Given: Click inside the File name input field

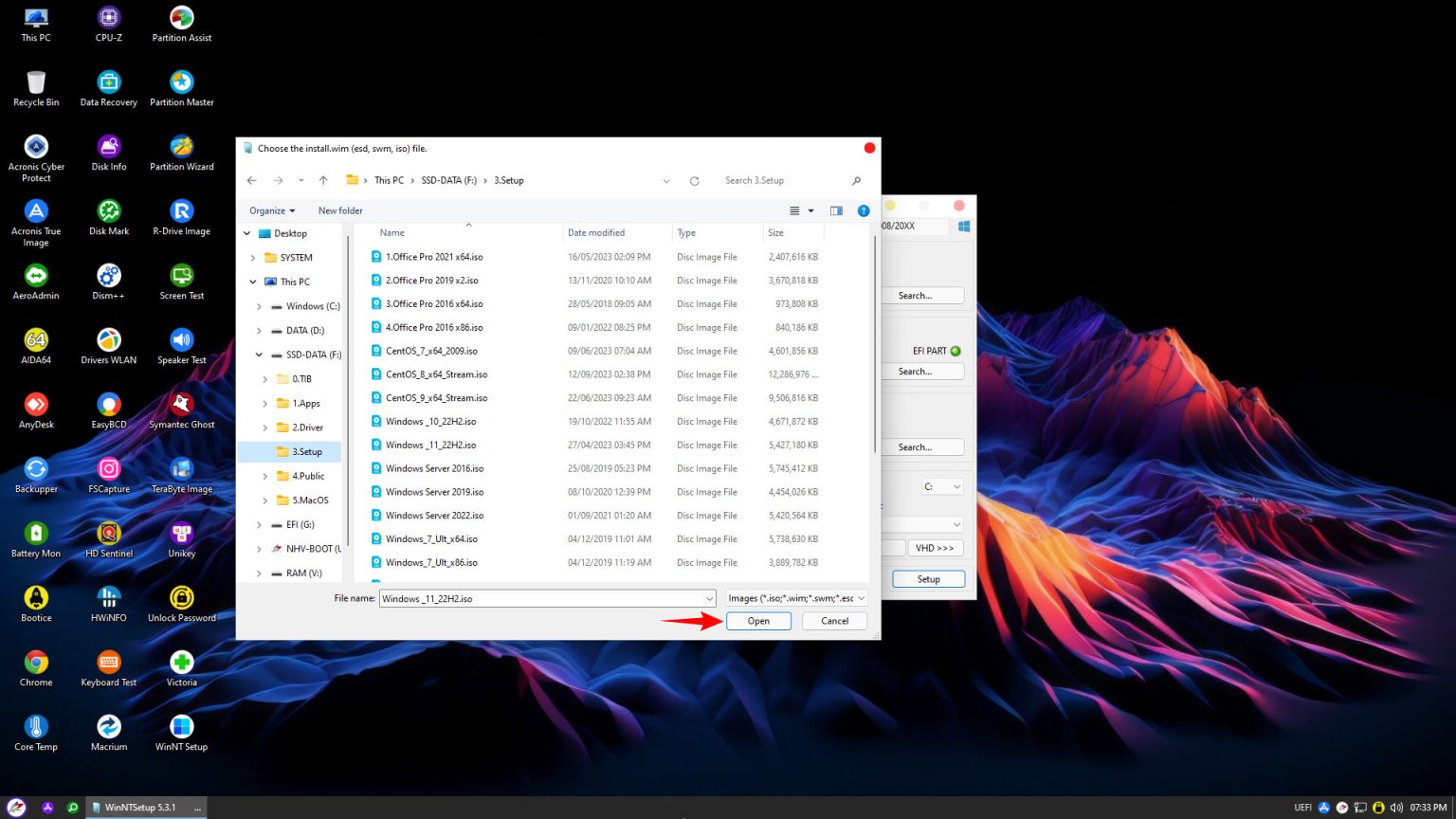Looking at the screenshot, I should click(x=540, y=598).
